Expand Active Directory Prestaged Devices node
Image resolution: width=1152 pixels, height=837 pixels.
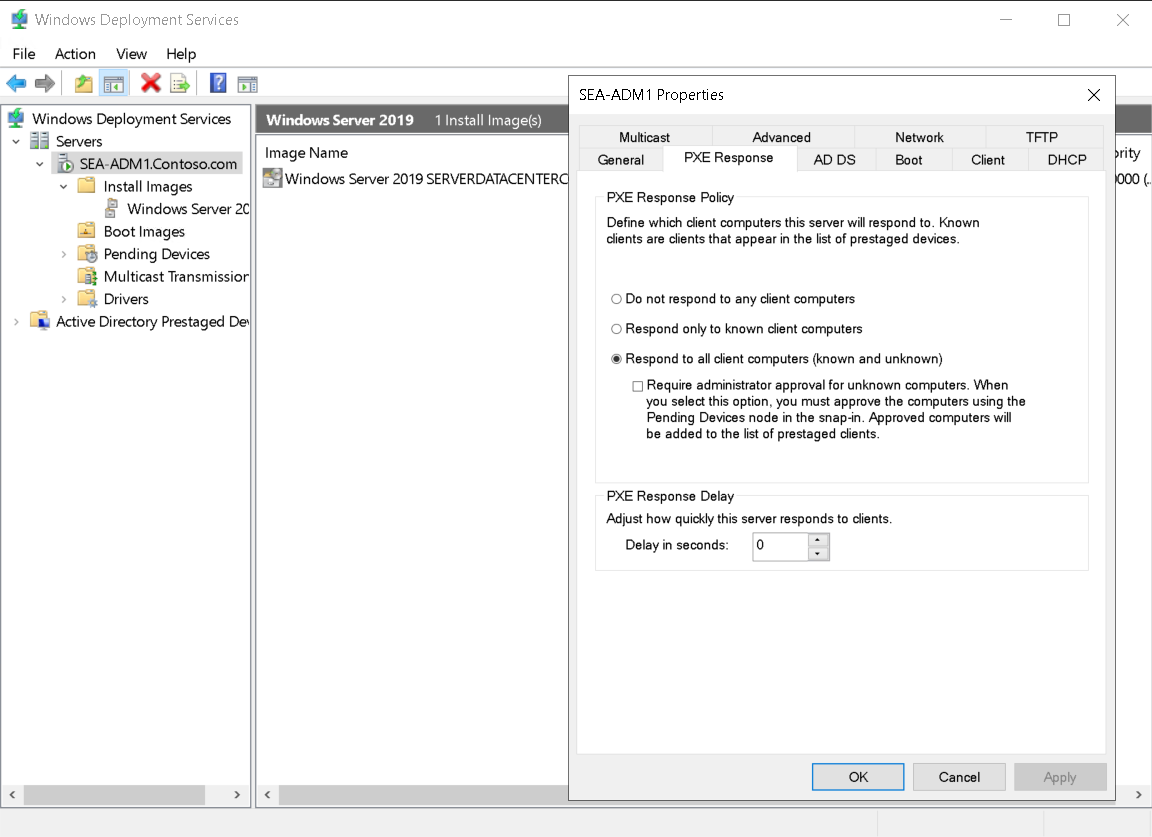coord(15,321)
